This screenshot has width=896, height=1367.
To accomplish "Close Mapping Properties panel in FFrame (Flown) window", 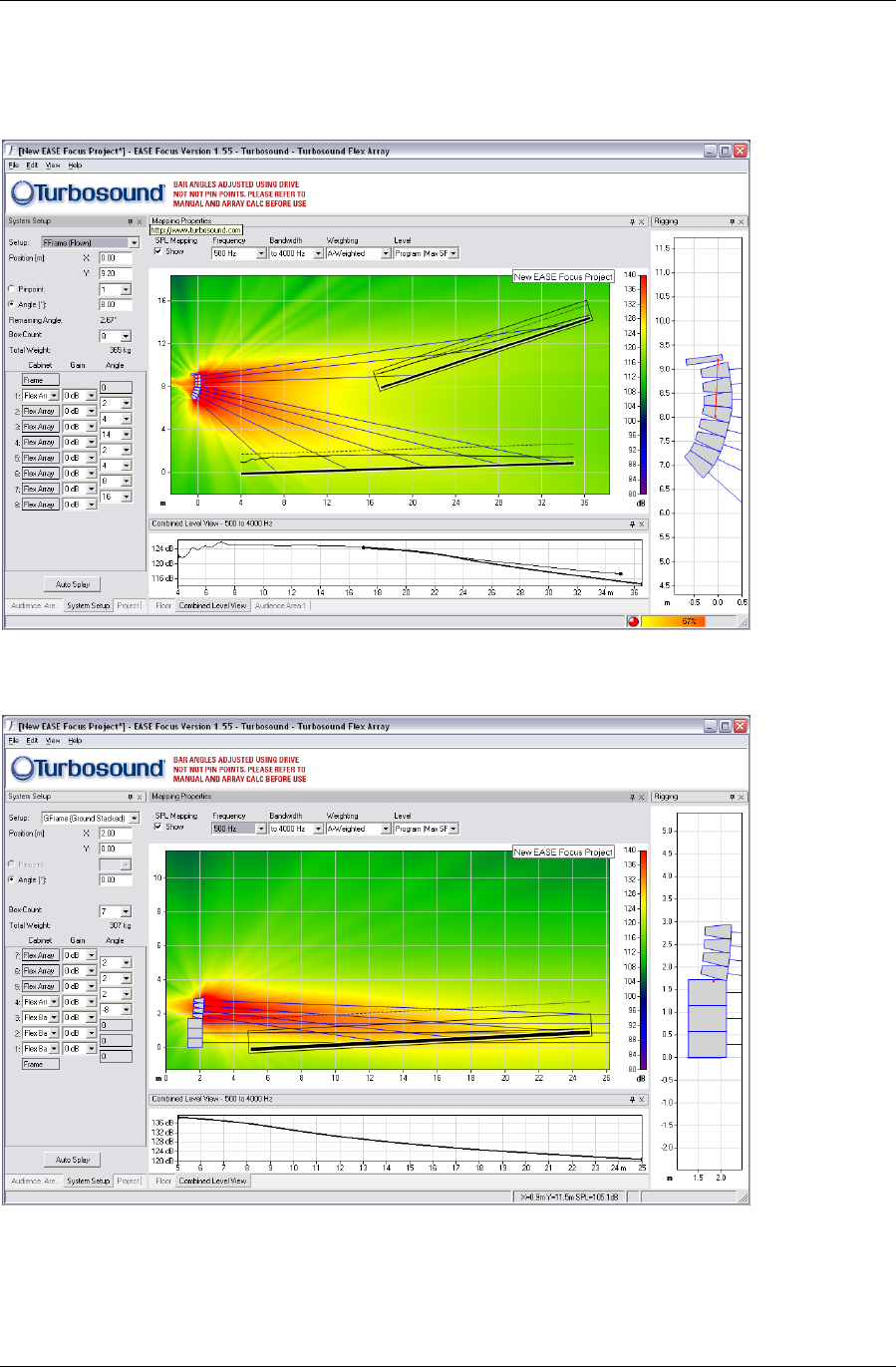I will pyautogui.click(x=642, y=221).
